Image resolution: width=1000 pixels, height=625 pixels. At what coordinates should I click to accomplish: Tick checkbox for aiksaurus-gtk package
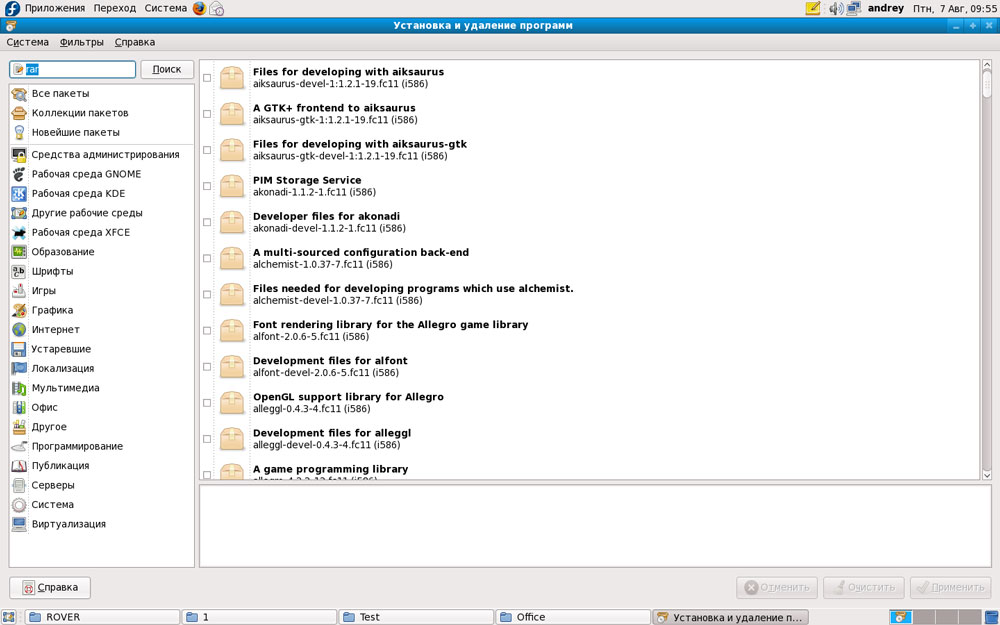pos(207,114)
